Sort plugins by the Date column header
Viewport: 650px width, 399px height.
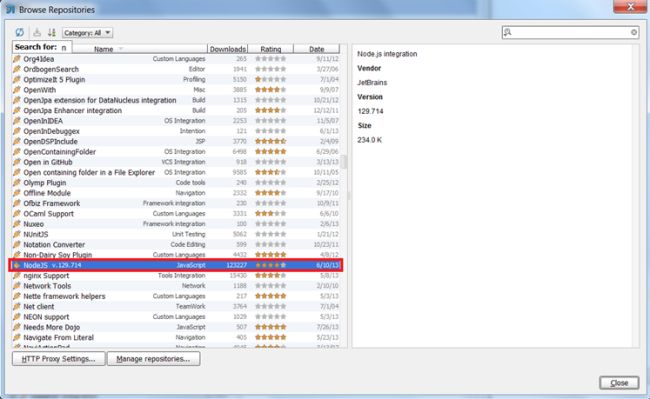click(317, 49)
